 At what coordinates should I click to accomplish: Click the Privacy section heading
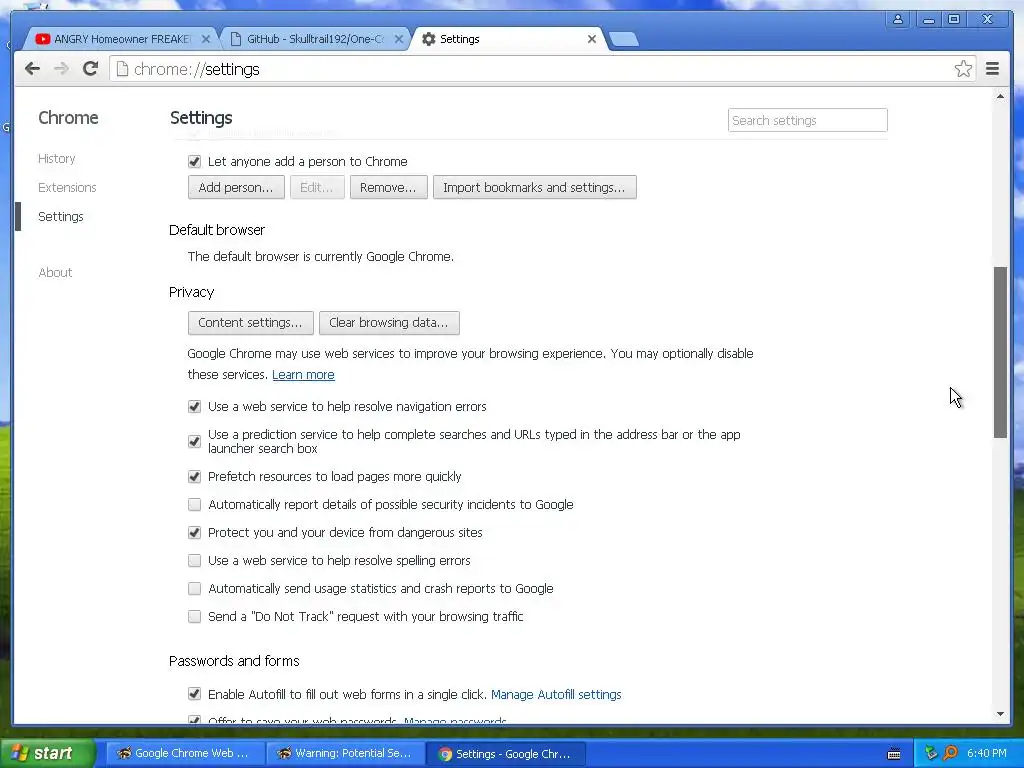pyautogui.click(x=191, y=292)
